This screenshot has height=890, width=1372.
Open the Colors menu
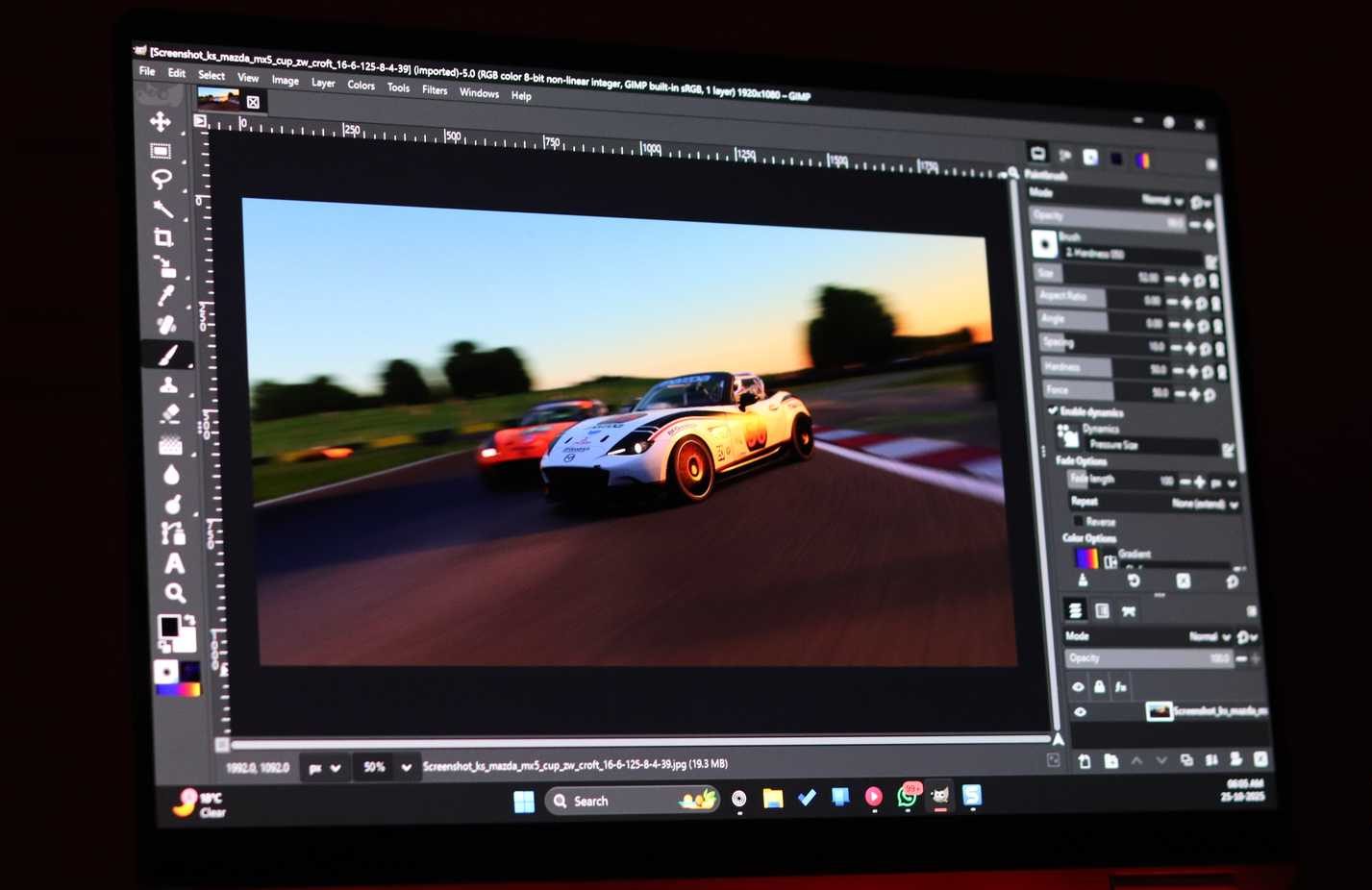[361, 85]
